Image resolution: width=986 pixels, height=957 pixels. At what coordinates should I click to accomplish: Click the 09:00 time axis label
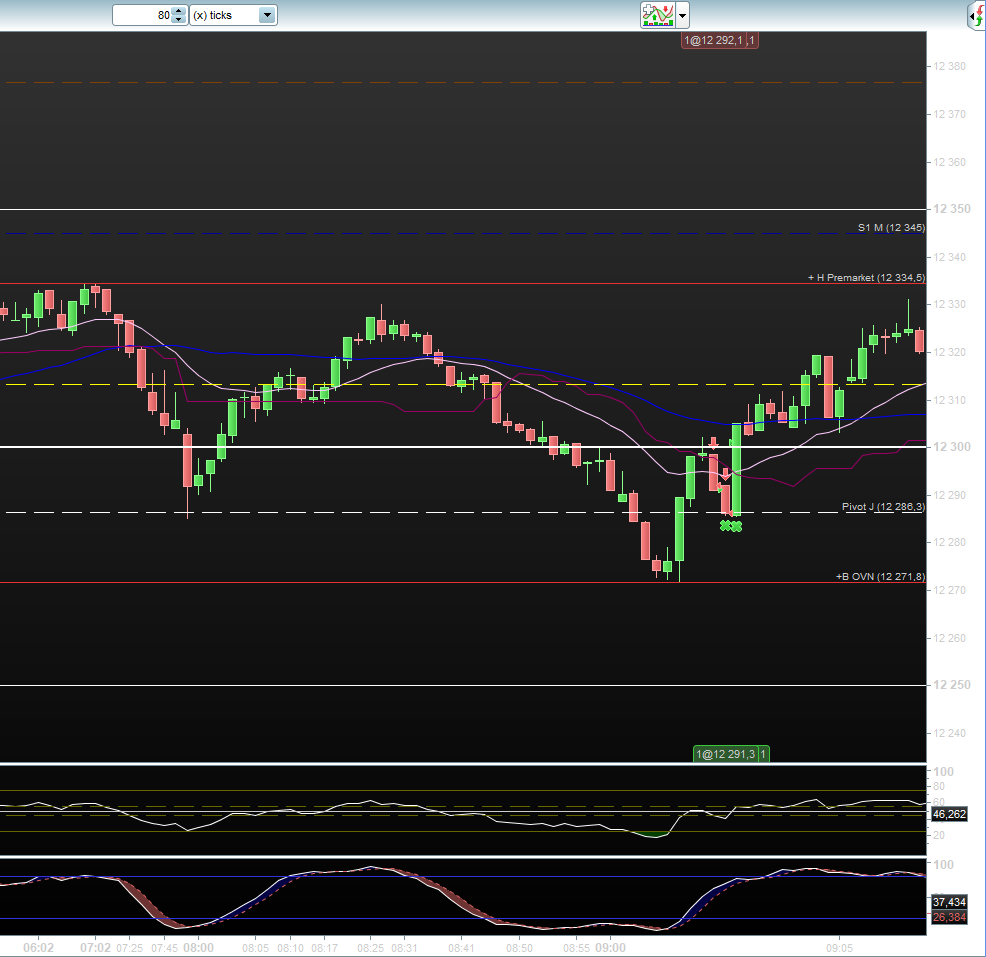[x=610, y=948]
